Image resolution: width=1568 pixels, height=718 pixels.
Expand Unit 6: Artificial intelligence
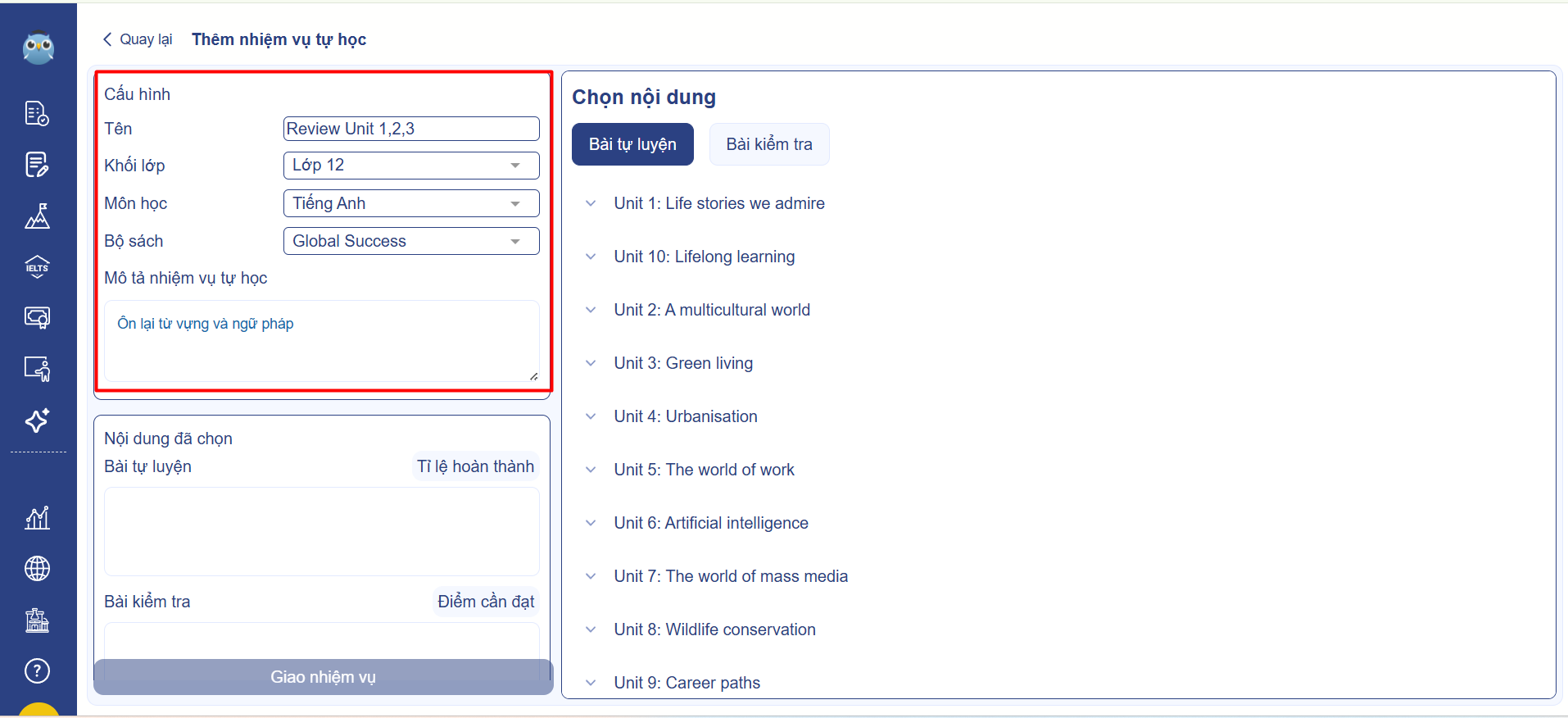710,523
